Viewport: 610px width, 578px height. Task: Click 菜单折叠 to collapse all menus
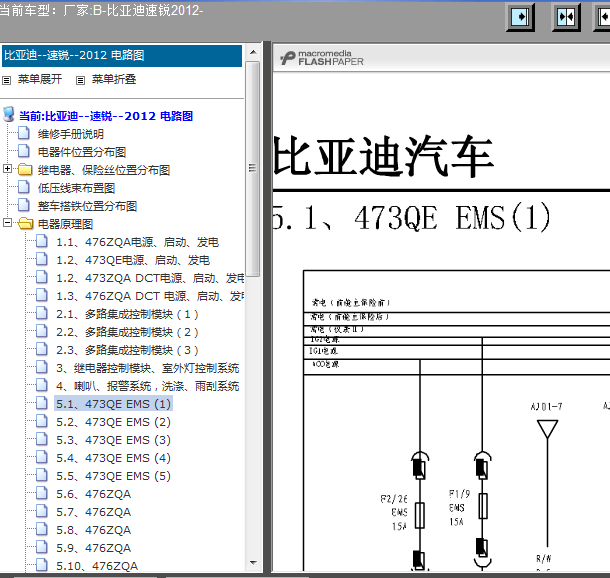[114, 79]
